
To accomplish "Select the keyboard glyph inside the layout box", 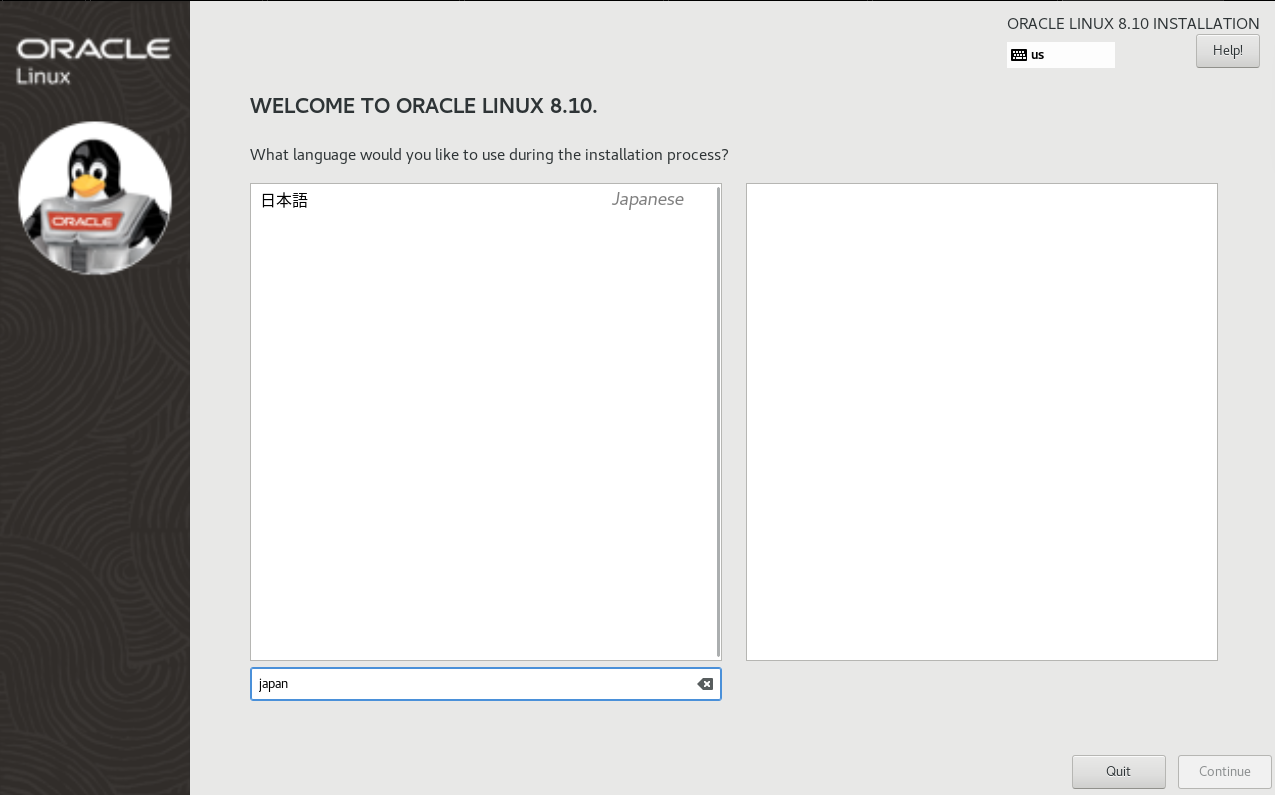I will [1018, 54].
